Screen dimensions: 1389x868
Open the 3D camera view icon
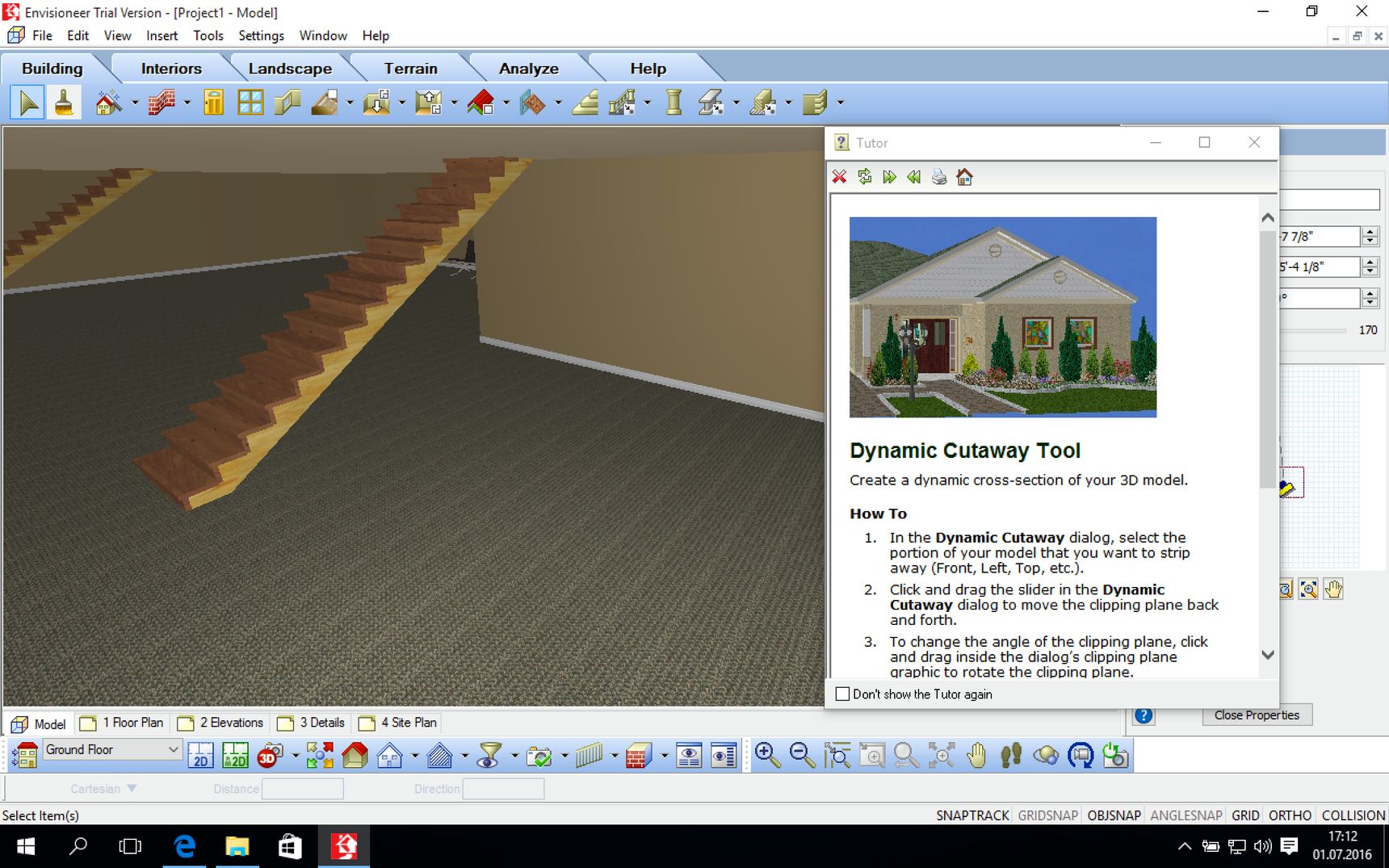pos(271,756)
